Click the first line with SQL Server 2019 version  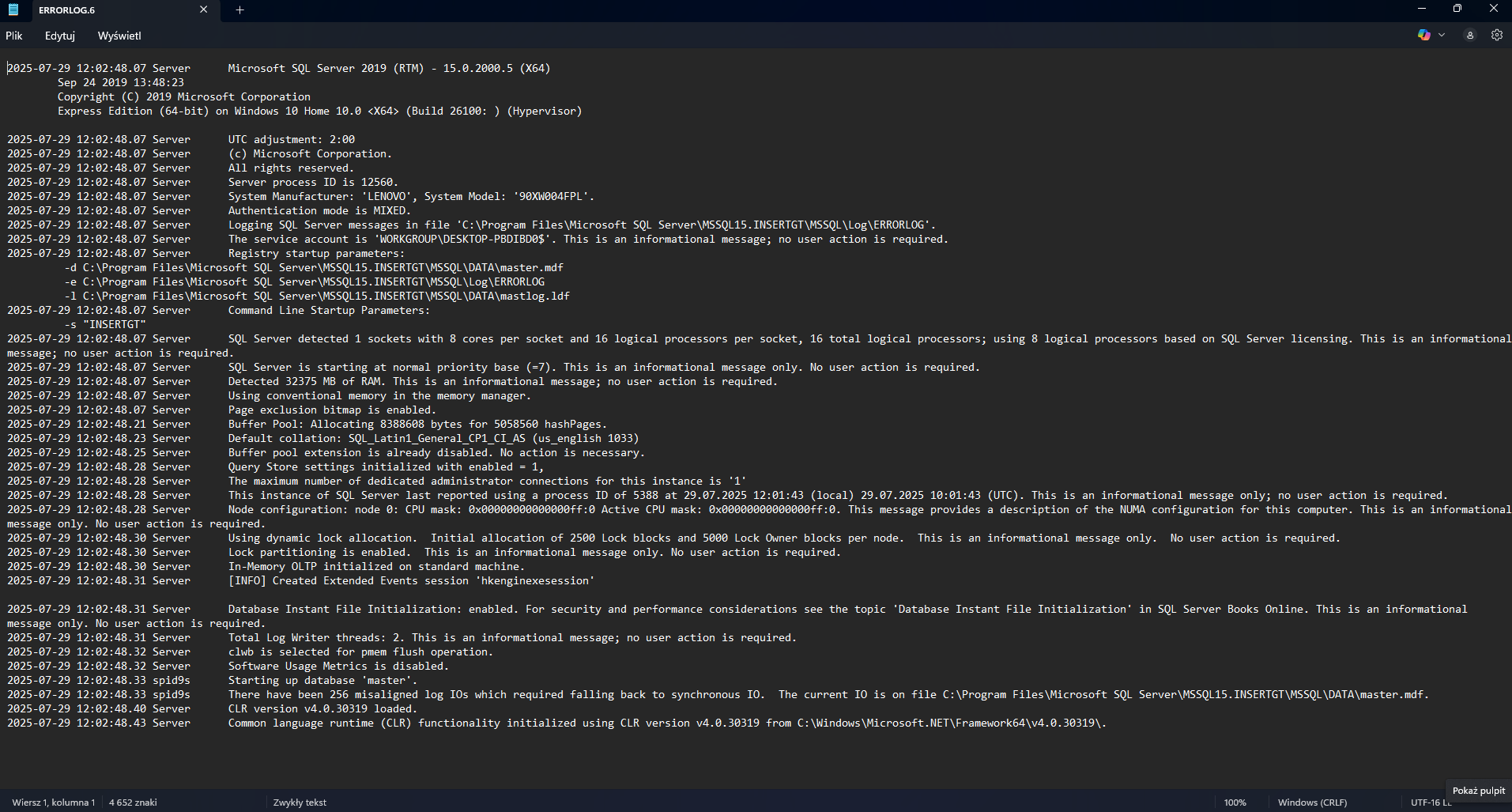(278, 68)
